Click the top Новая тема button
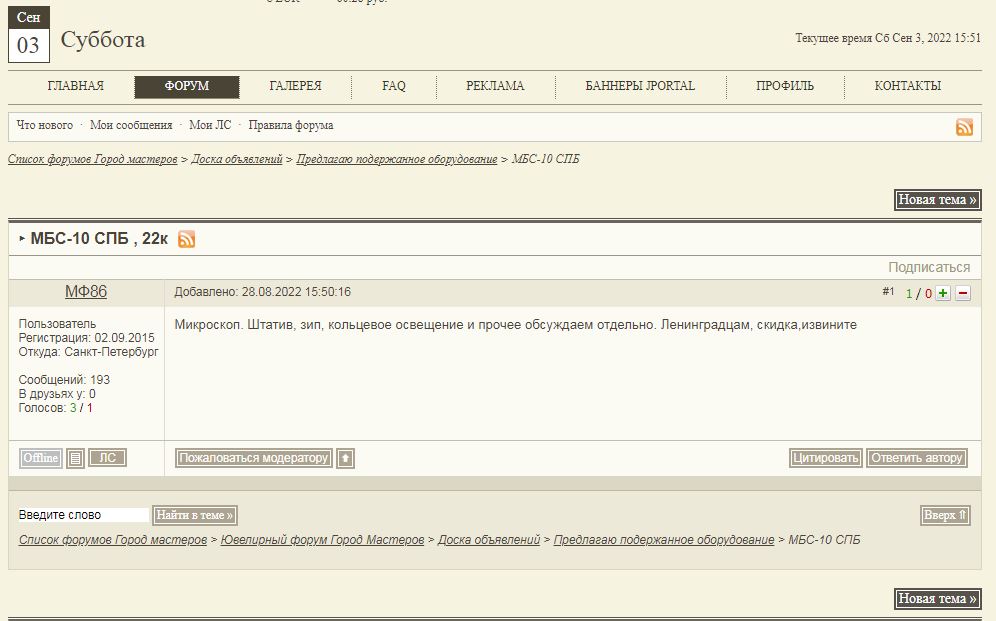The image size is (996, 621). (937, 200)
